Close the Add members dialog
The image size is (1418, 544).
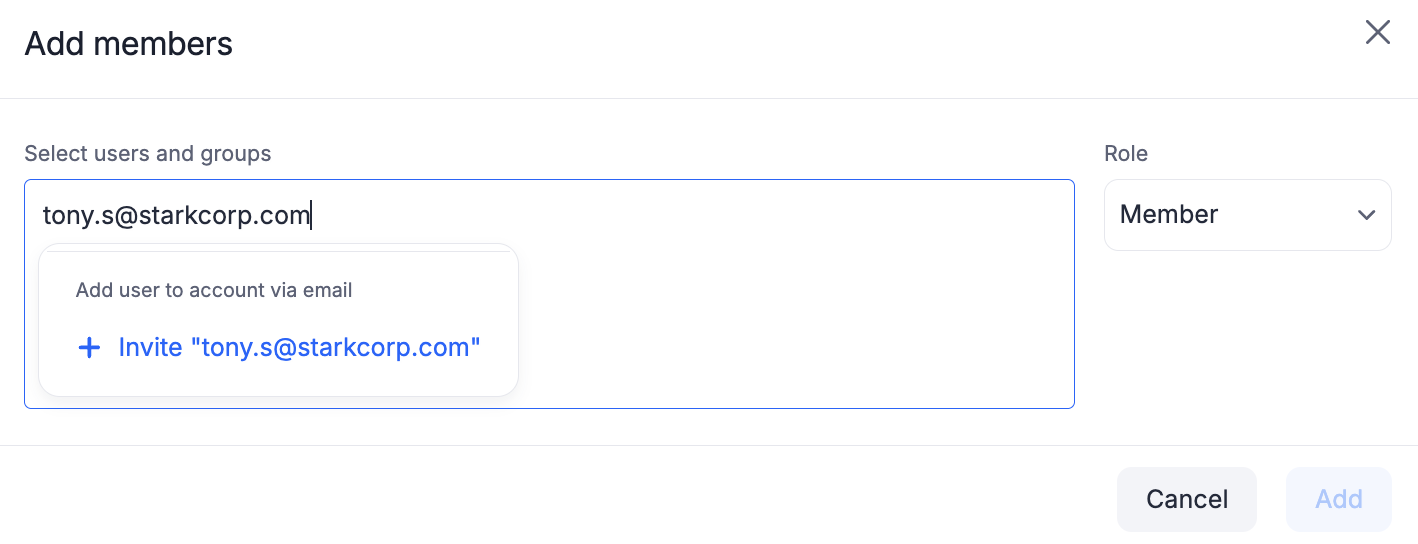coord(1378,33)
